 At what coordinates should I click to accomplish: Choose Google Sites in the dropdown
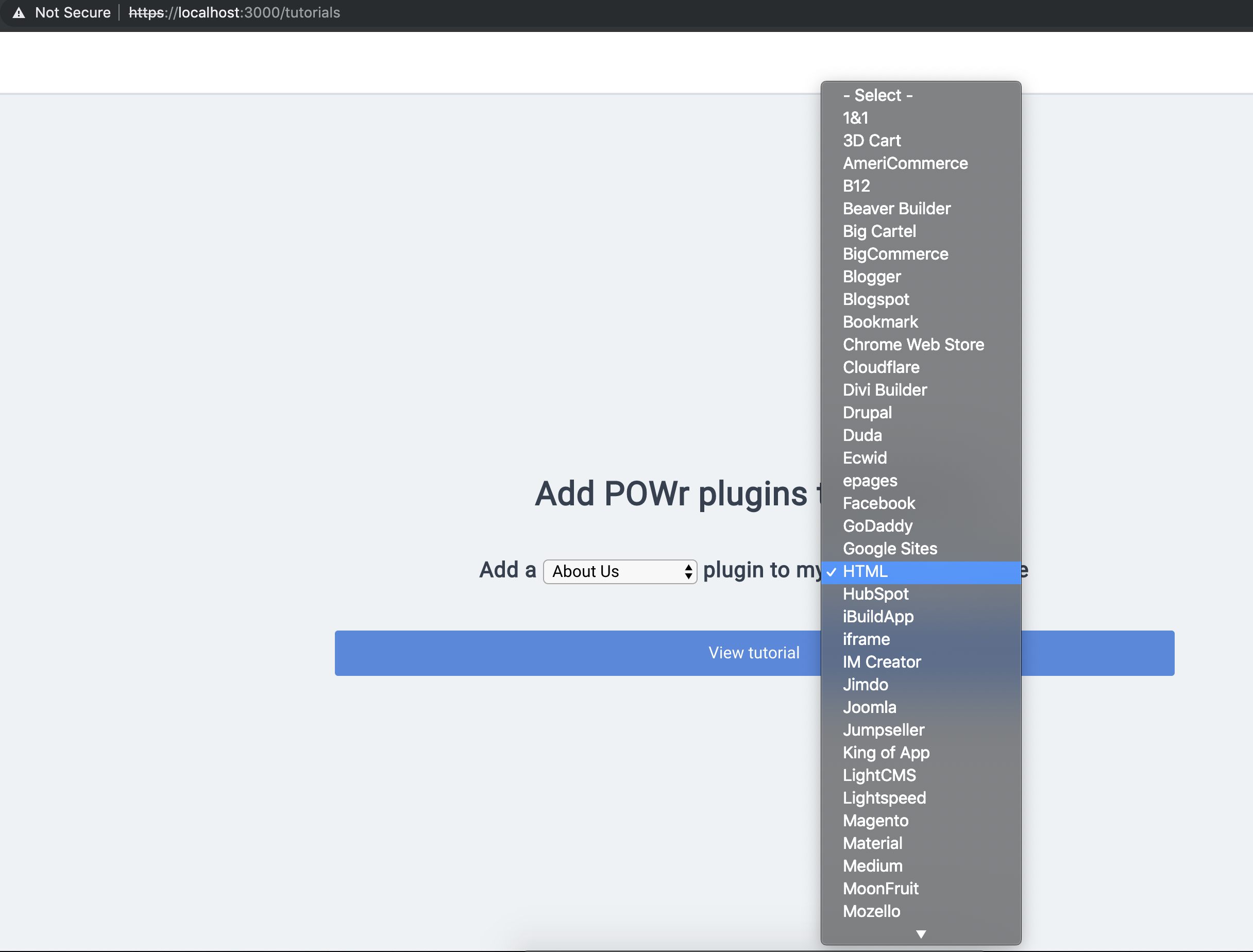pyautogui.click(x=890, y=549)
